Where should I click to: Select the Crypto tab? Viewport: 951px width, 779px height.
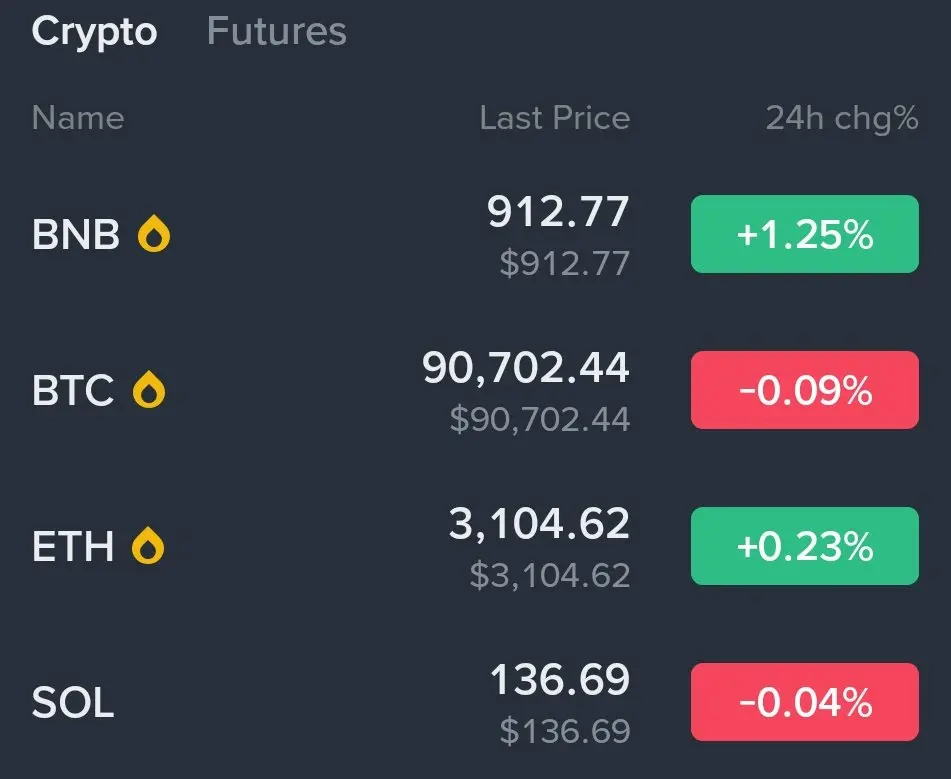(94, 32)
